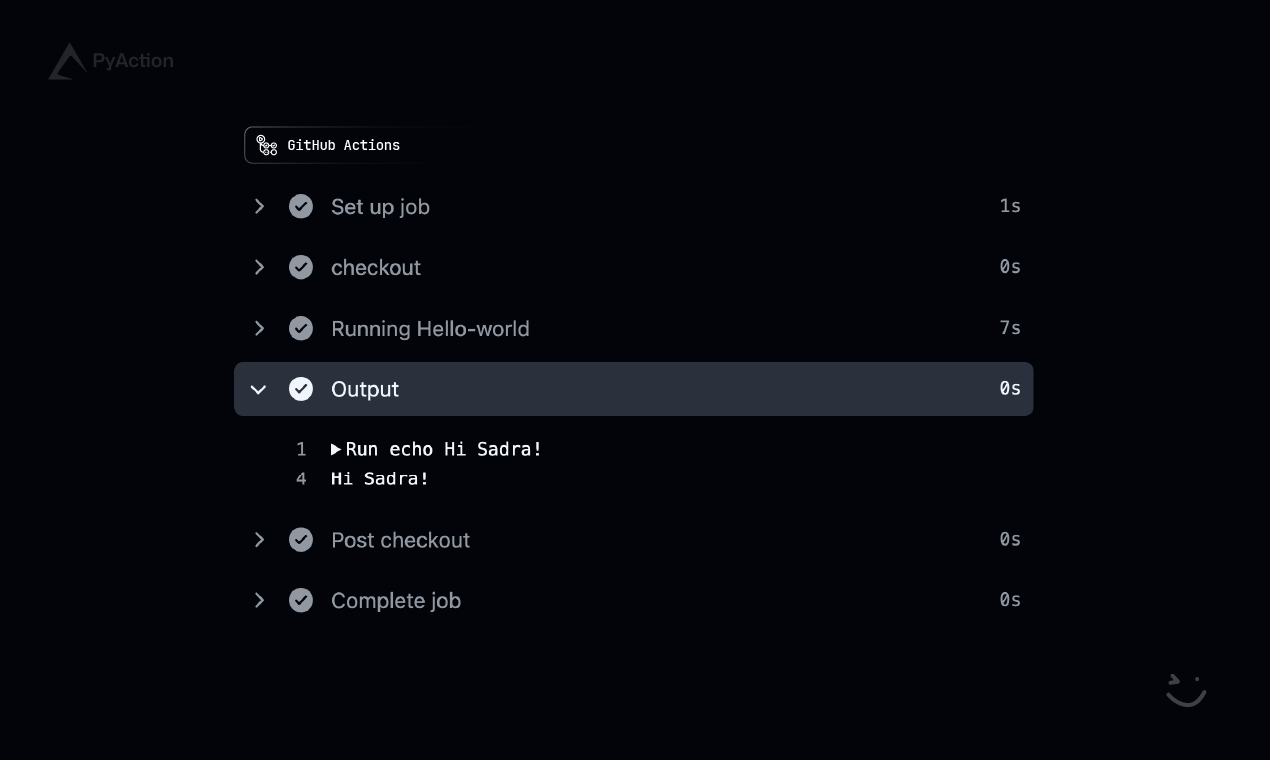Click the Set up job success checkmark
1270x760 pixels.
click(301, 206)
